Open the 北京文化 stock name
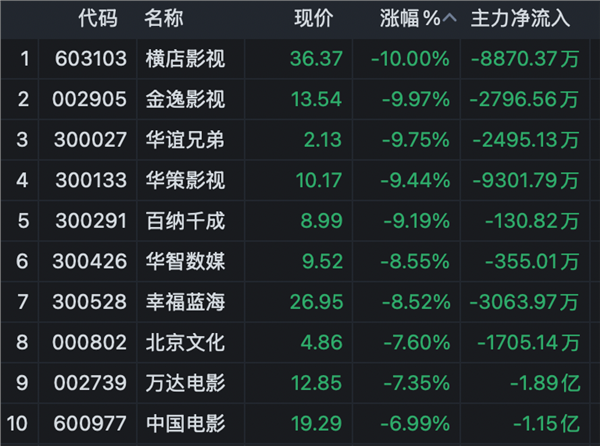 click(x=185, y=342)
